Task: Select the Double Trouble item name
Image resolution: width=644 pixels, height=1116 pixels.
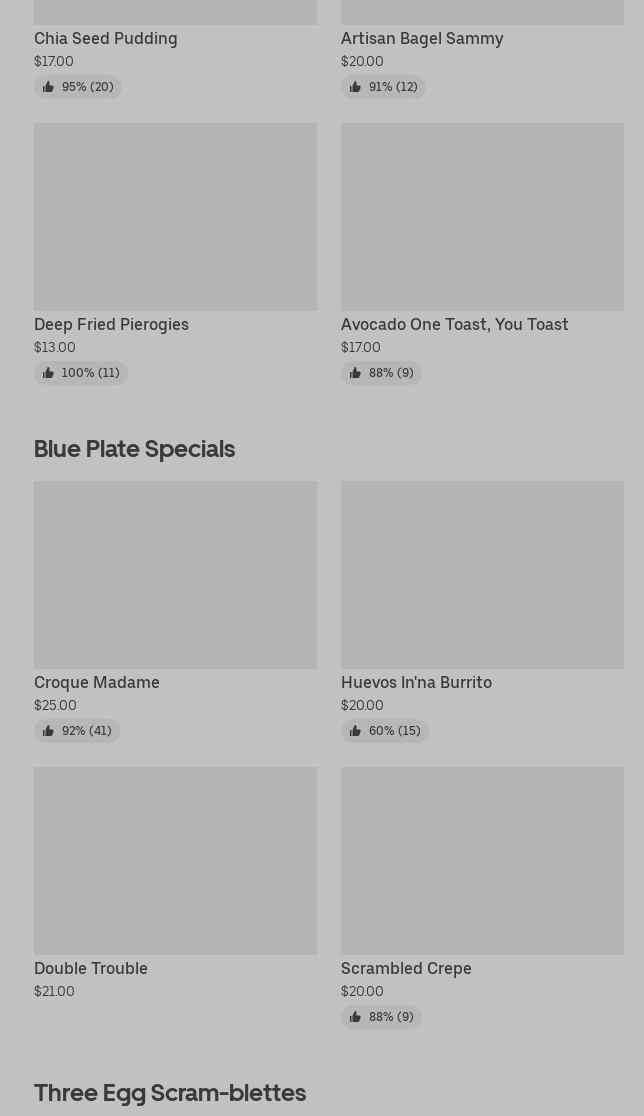Action: click(x=90, y=968)
